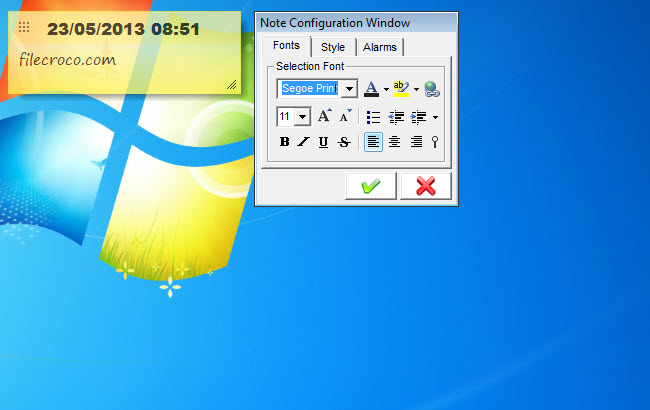Confirm settings with the green checkmark
Screen dimensions: 650x410
click(371, 186)
